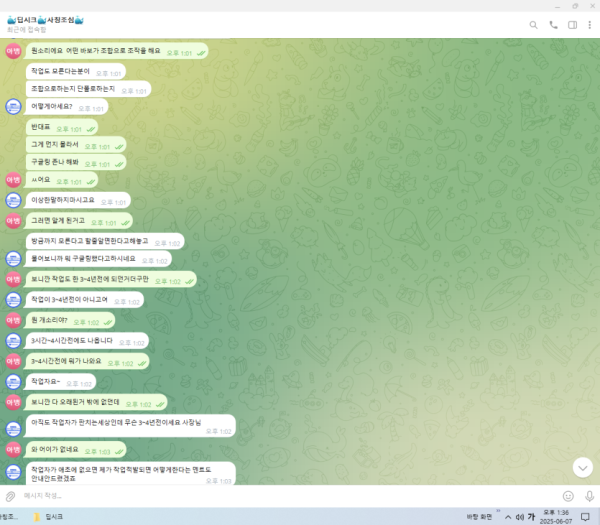The image size is (600, 525).
Task: Select message '보니깐 작업도 한 3~4년전에 되던거더구만'
Action: coord(111,279)
